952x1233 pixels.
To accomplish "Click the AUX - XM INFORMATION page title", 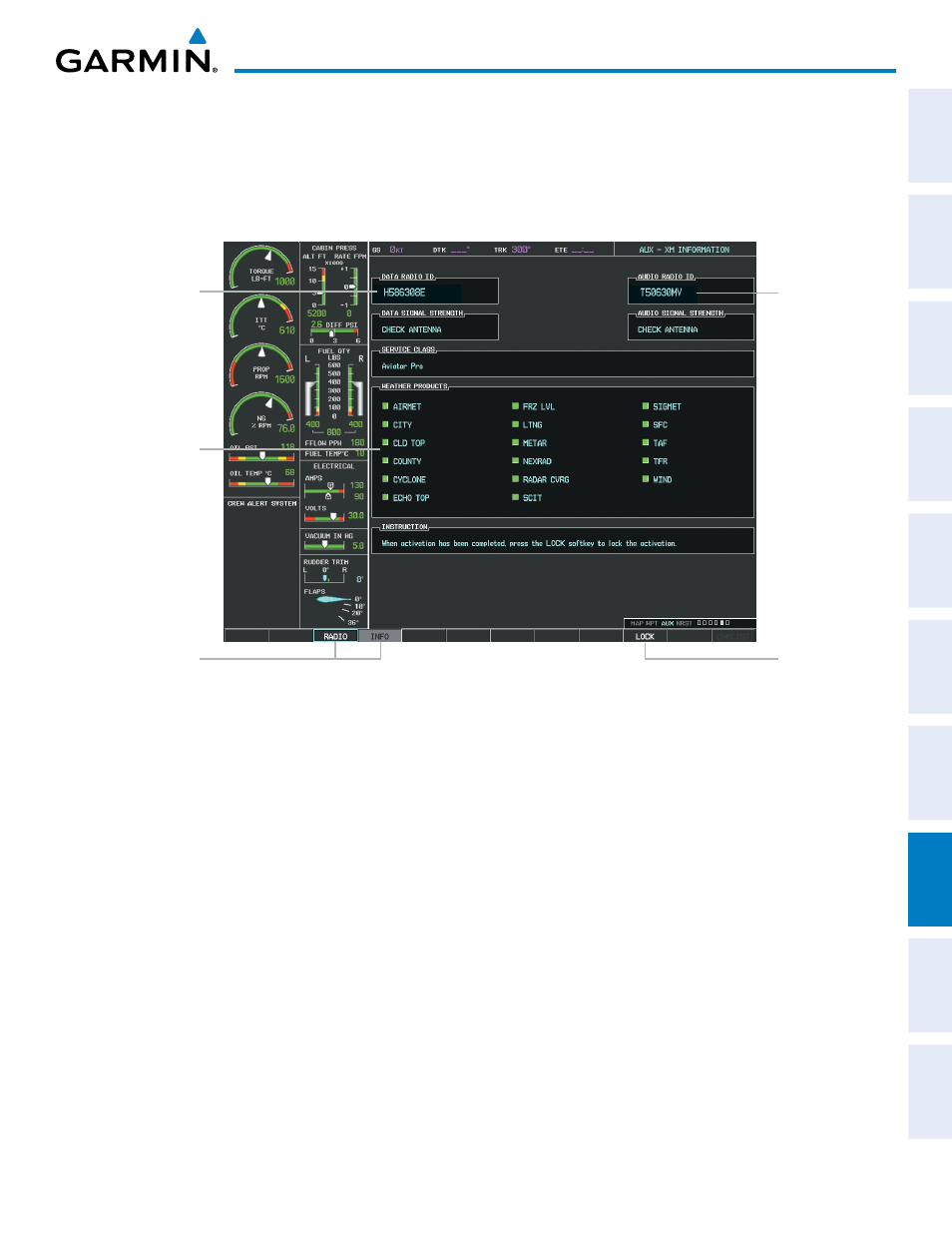I will [x=685, y=250].
